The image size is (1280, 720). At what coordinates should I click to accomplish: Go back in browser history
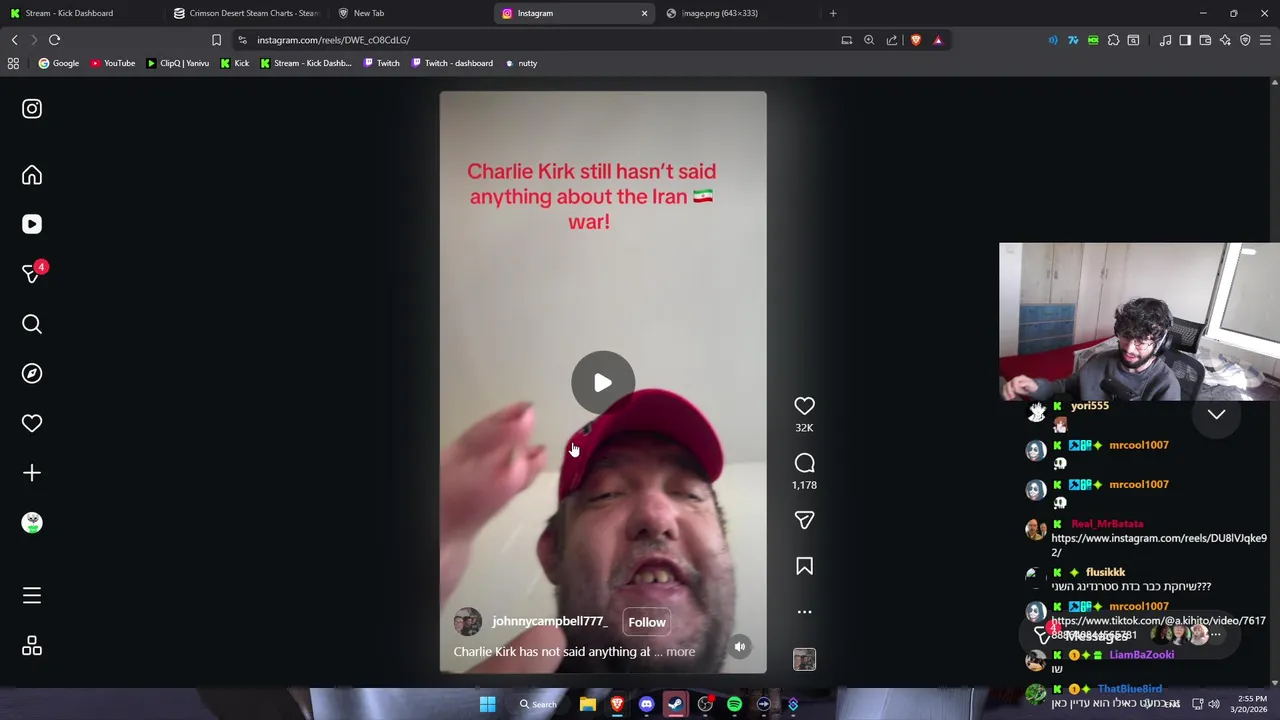pyautogui.click(x=14, y=40)
